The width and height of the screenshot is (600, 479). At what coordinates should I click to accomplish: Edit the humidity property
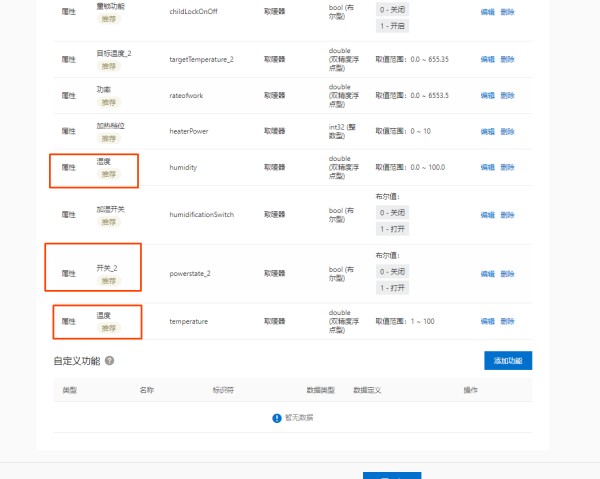(x=487, y=167)
